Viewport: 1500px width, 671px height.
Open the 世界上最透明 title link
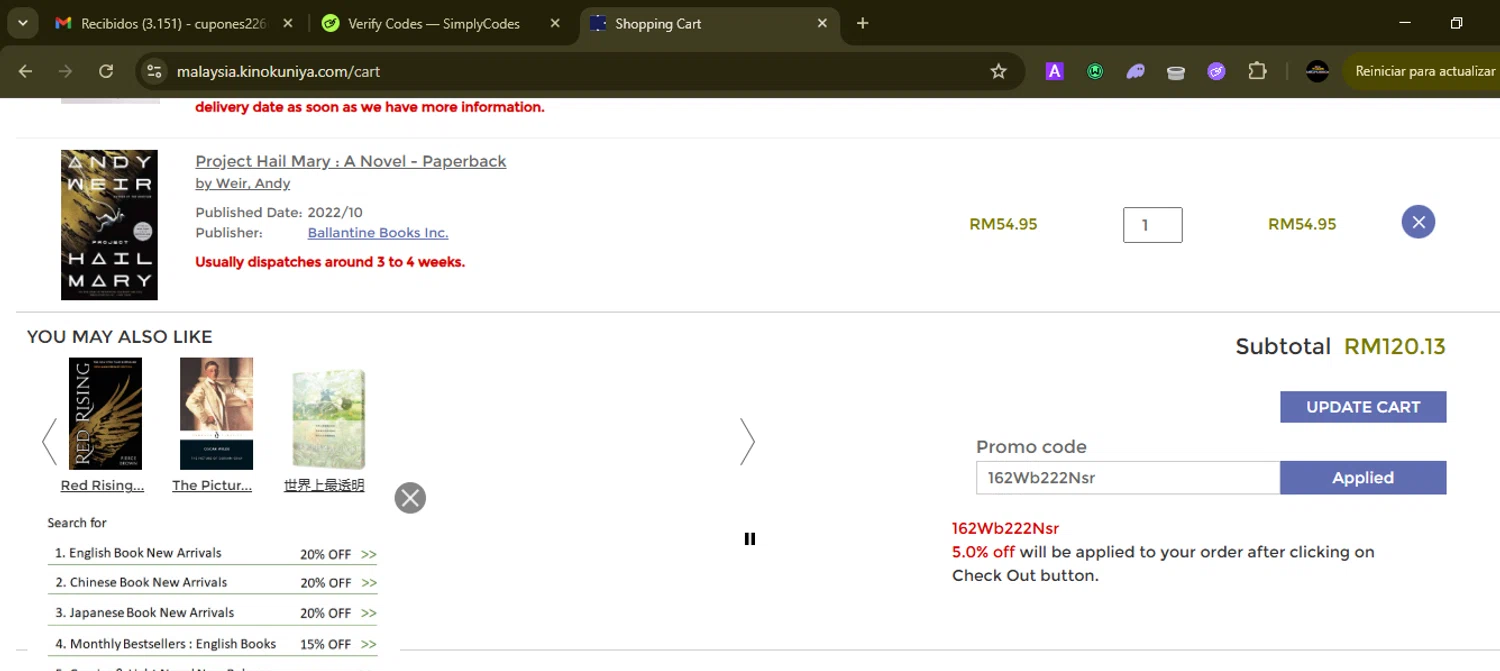[324, 485]
